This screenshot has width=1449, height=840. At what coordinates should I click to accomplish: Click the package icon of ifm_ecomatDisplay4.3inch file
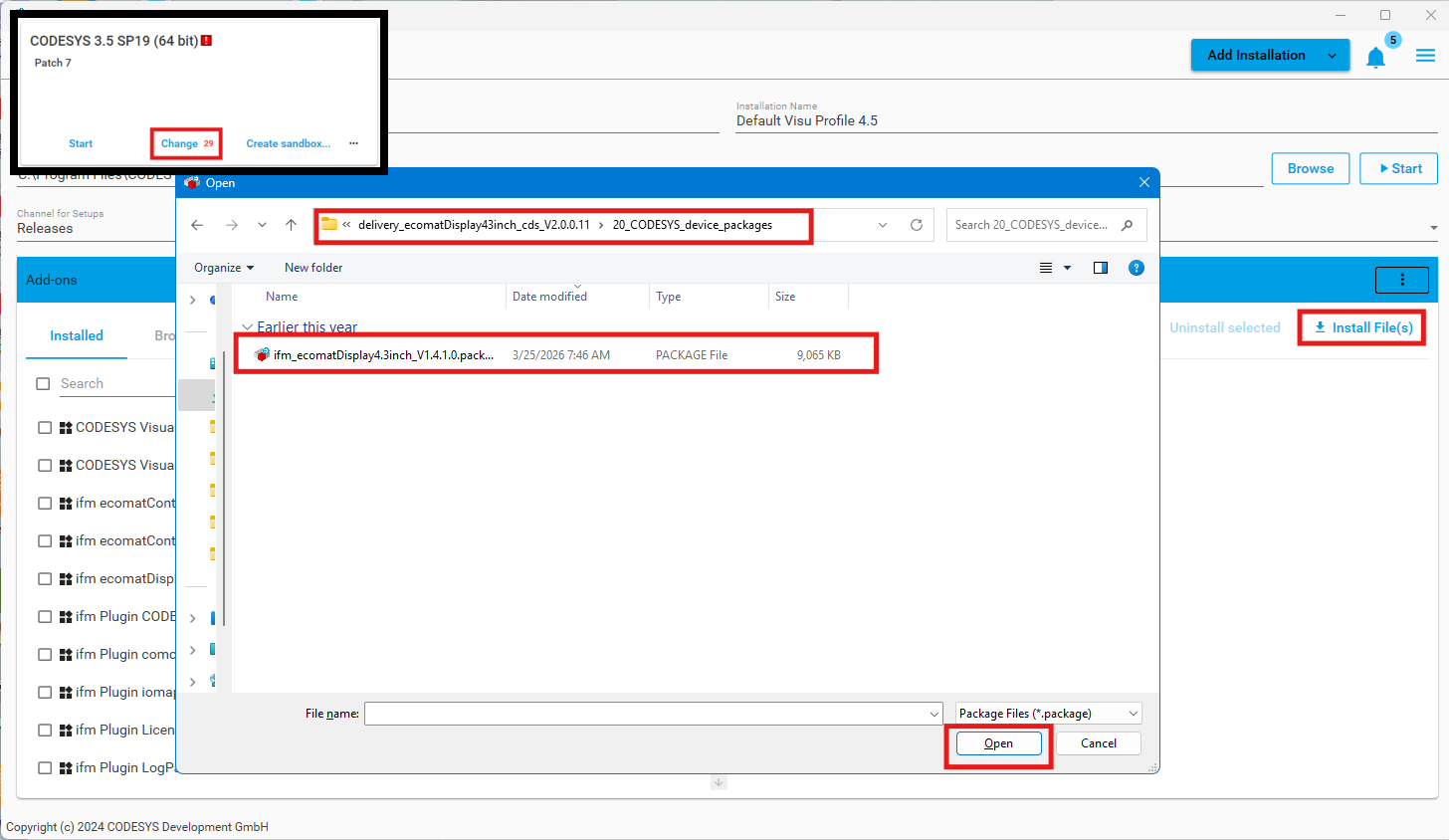click(262, 354)
